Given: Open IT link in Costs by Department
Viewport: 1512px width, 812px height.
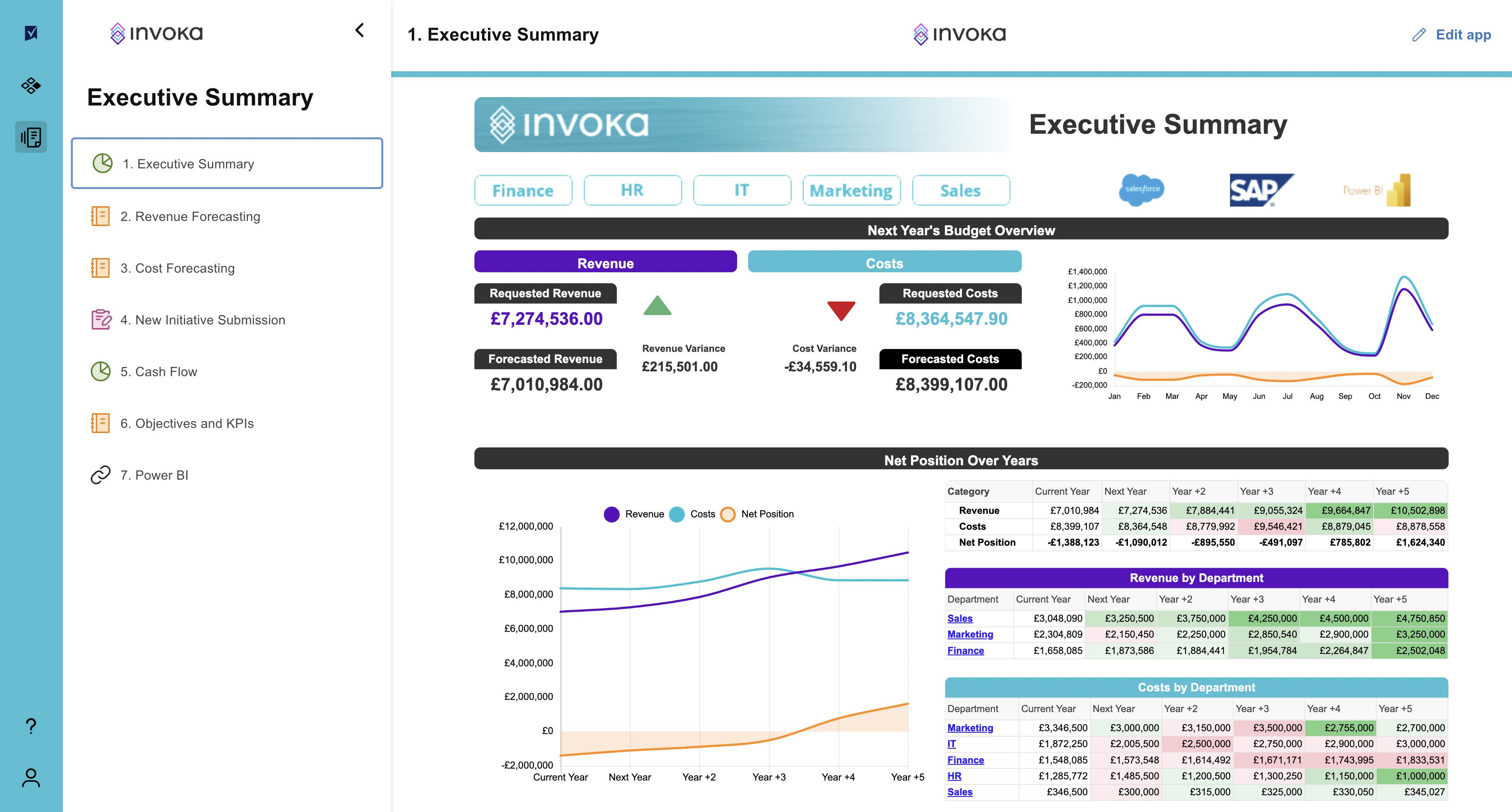Looking at the screenshot, I should point(952,743).
